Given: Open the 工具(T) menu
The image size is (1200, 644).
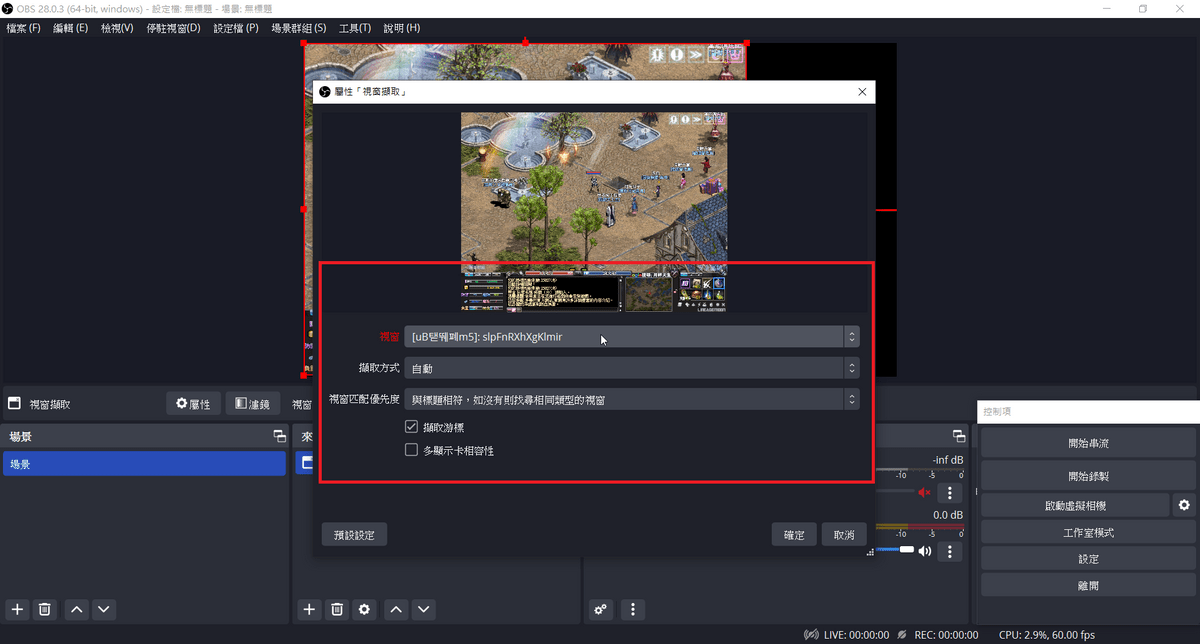Looking at the screenshot, I should 355,28.
